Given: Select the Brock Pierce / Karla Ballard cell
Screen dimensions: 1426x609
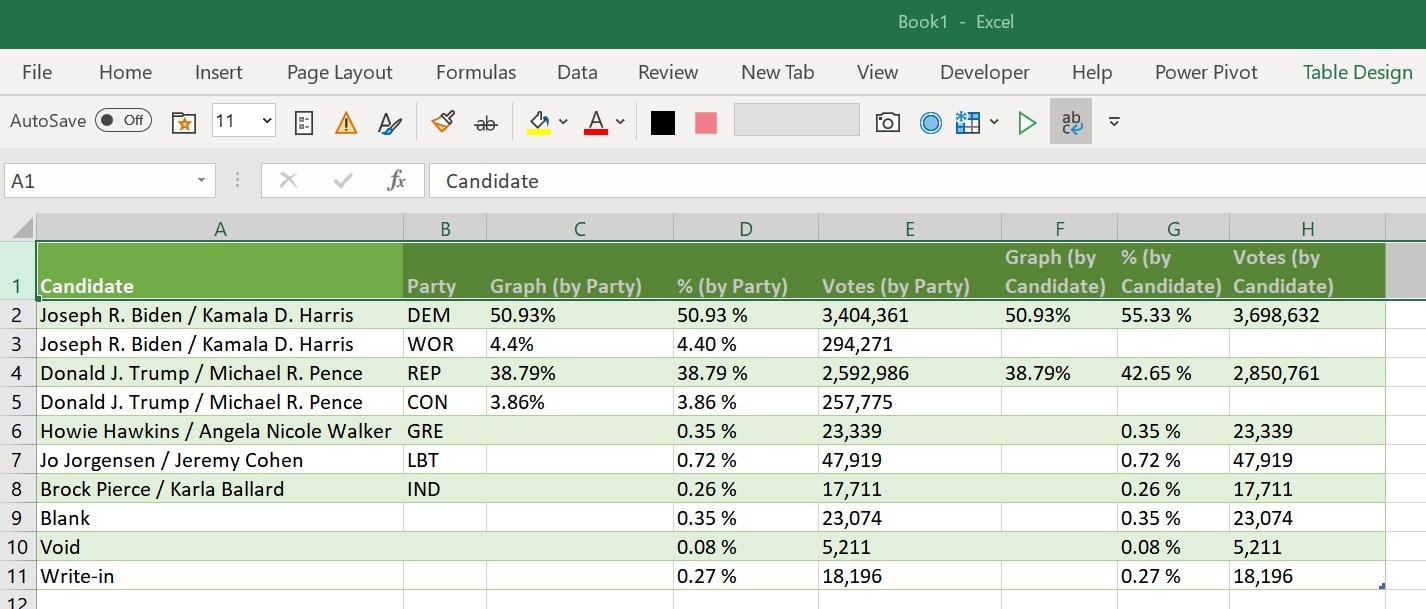Looking at the screenshot, I should coord(220,489).
